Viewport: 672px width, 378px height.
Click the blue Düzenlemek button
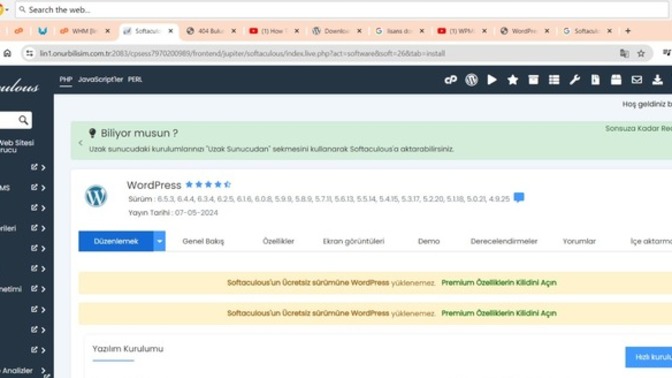pos(116,241)
